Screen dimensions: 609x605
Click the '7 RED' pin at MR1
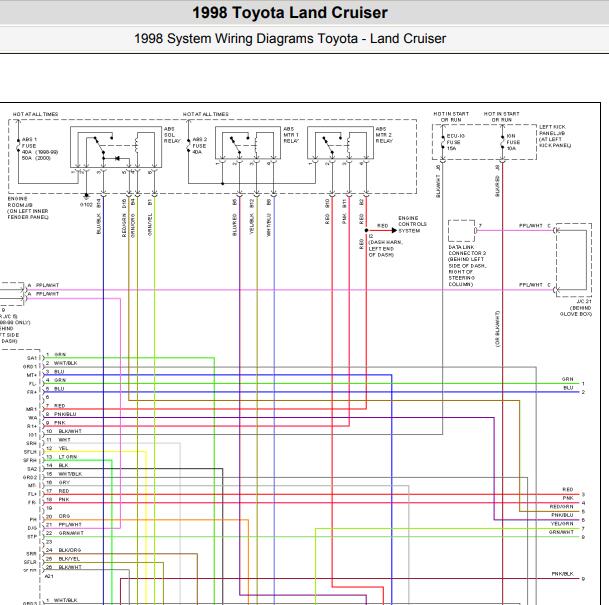coord(56,406)
